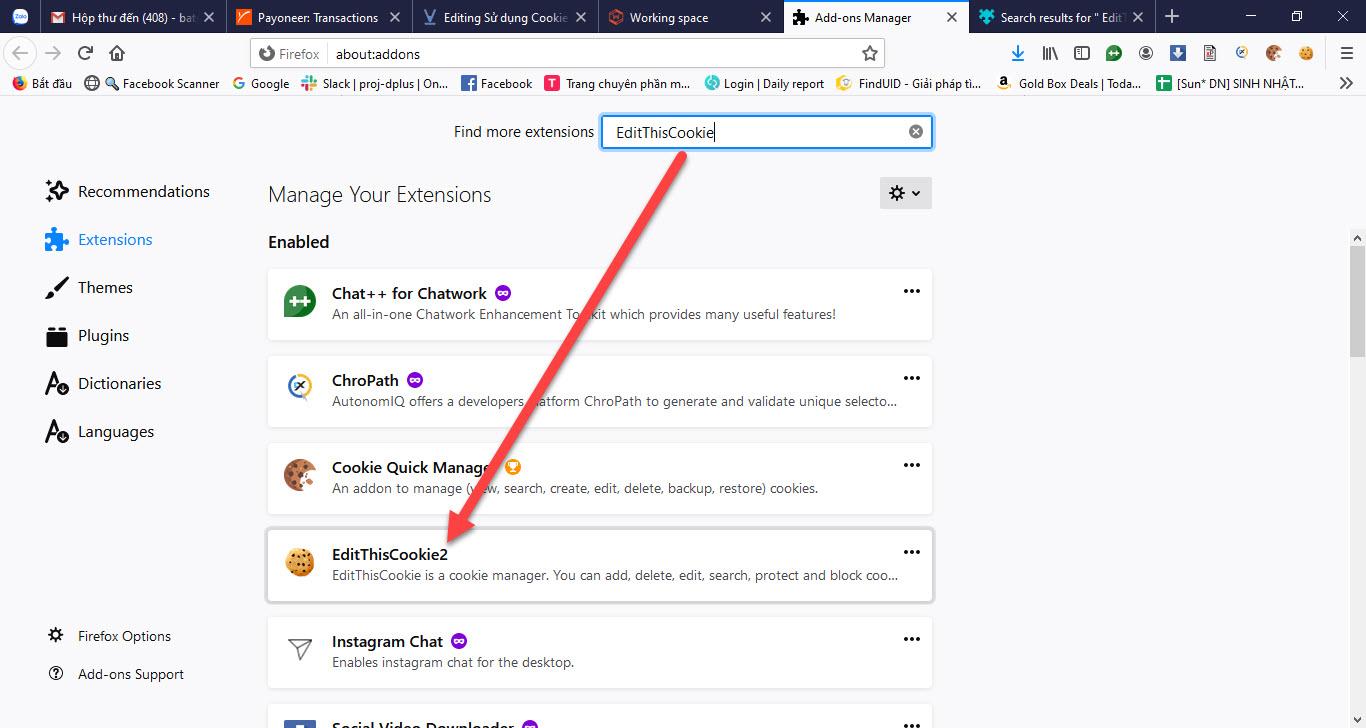
Task: Click the blue video downloader toolbar icon
Action: 1178,53
